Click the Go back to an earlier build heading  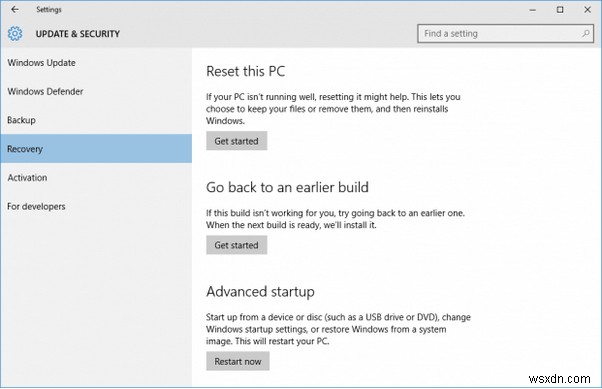pos(287,187)
